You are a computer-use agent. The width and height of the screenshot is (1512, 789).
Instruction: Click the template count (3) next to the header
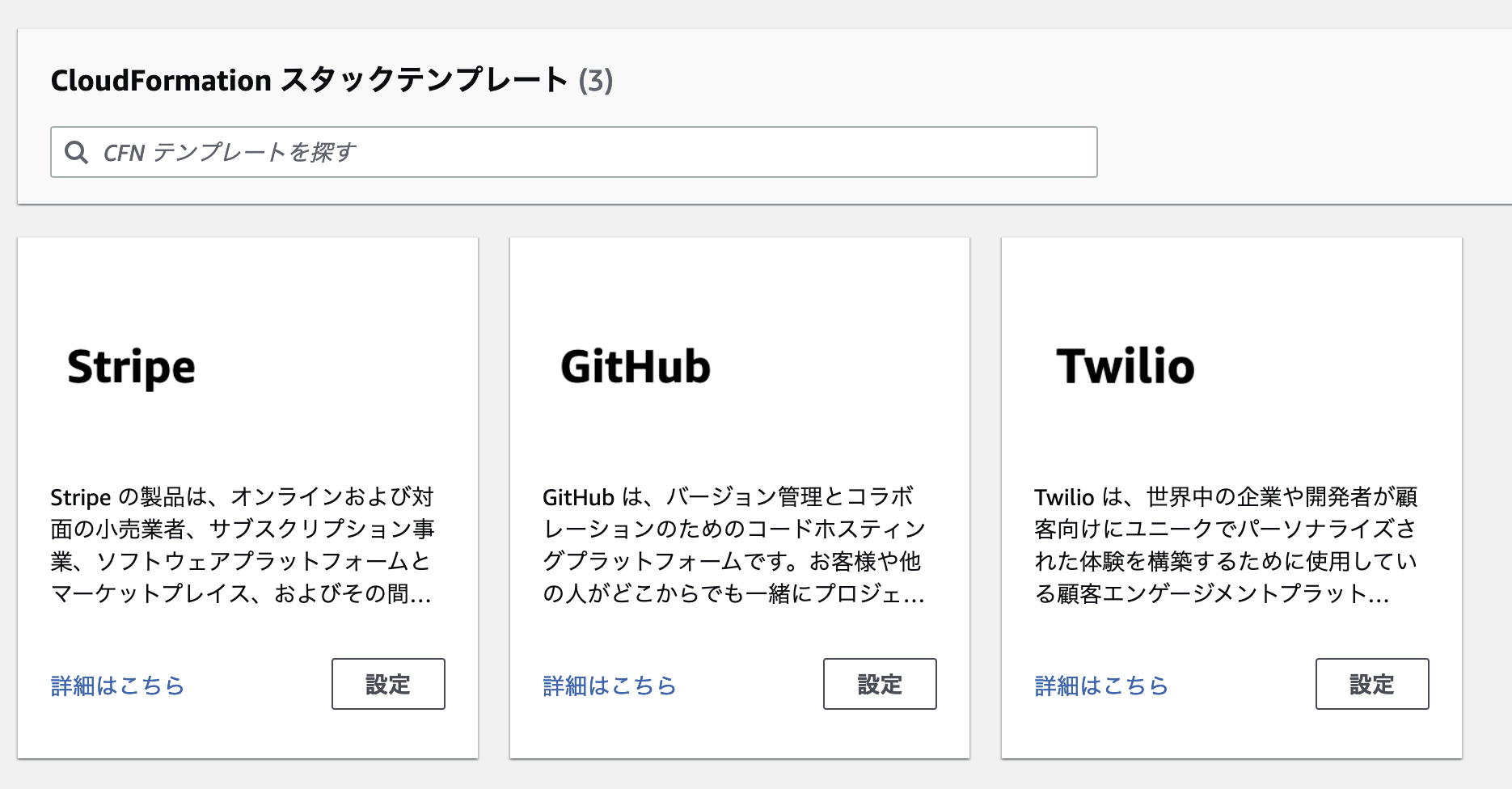(596, 80)
